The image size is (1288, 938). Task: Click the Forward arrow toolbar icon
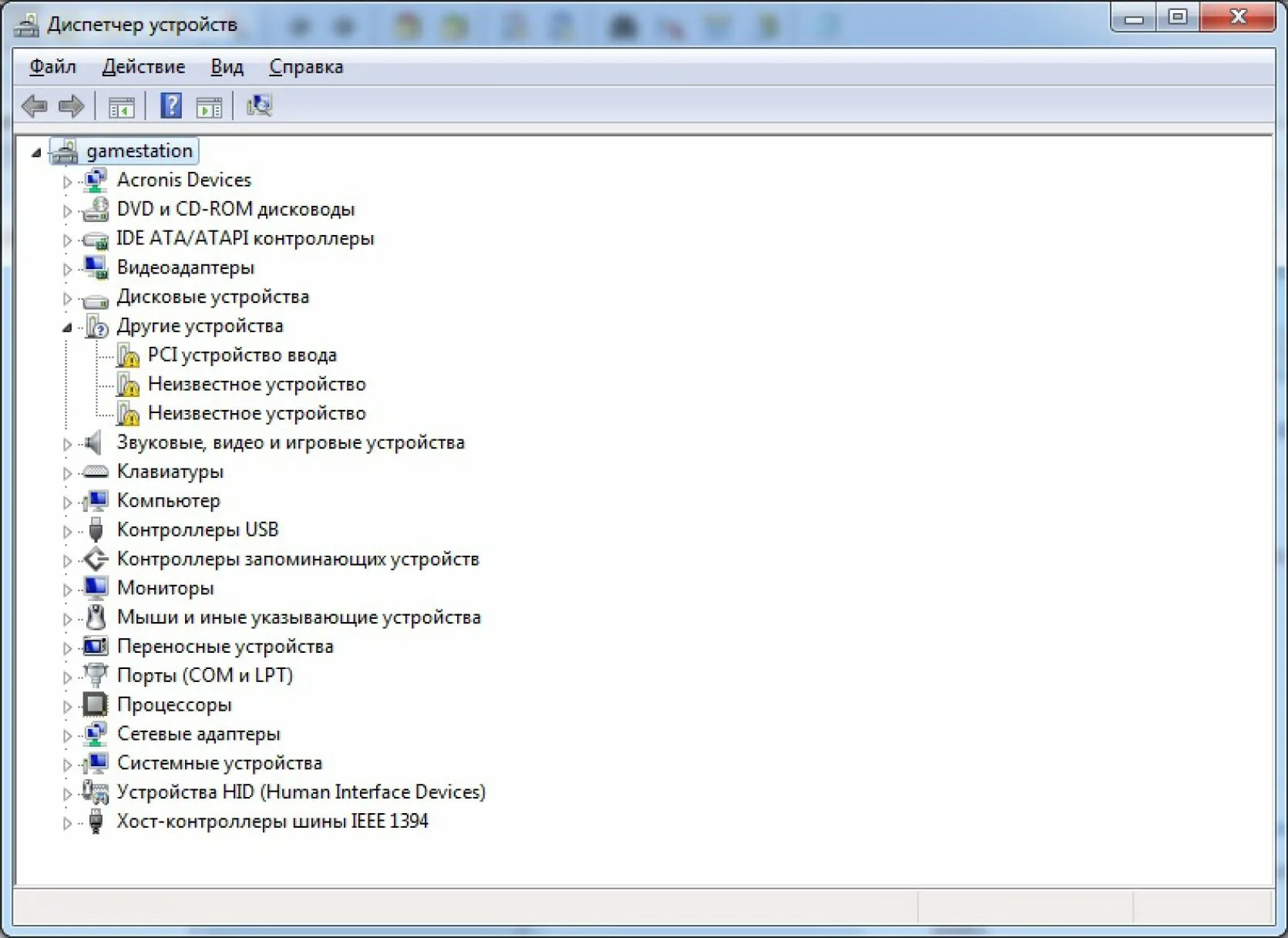tap(72, 106)
